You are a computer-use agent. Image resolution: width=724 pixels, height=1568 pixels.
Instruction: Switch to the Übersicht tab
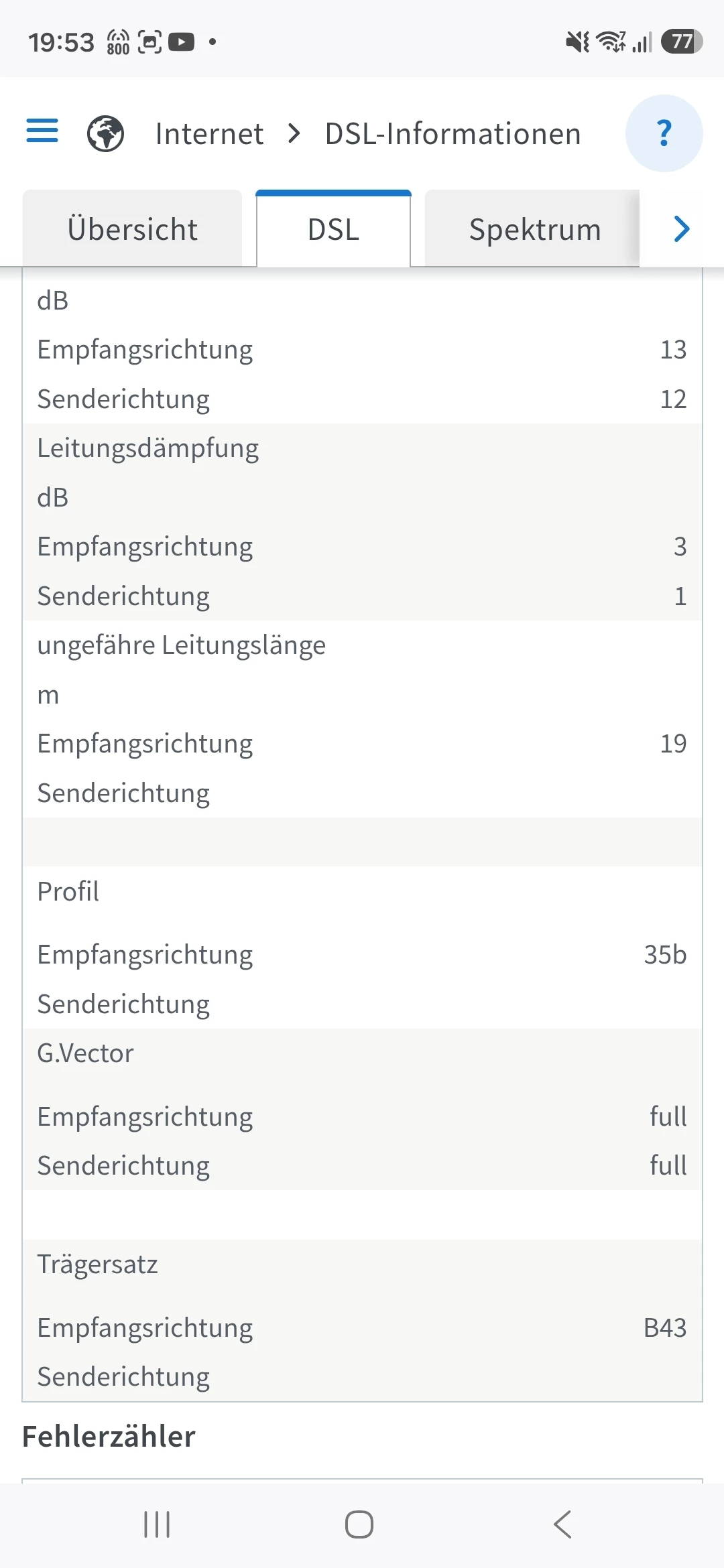click(x=132, y=229)
